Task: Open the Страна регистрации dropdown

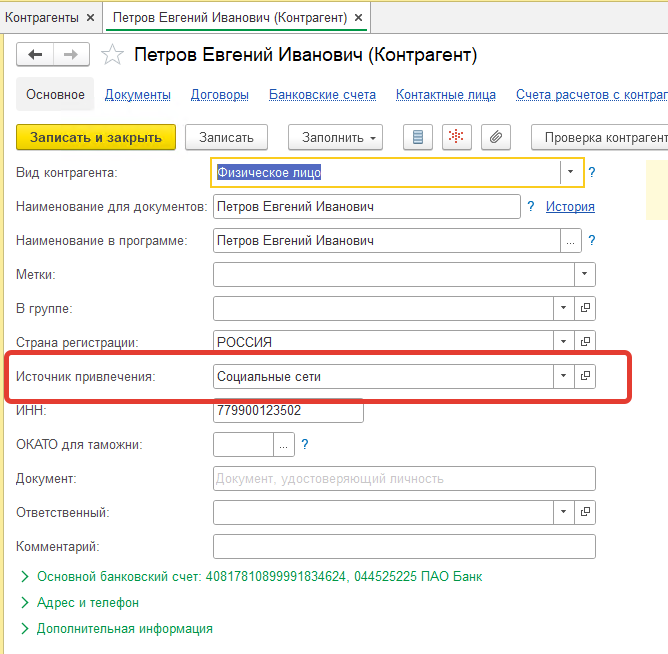Action: tap(564, 341)
